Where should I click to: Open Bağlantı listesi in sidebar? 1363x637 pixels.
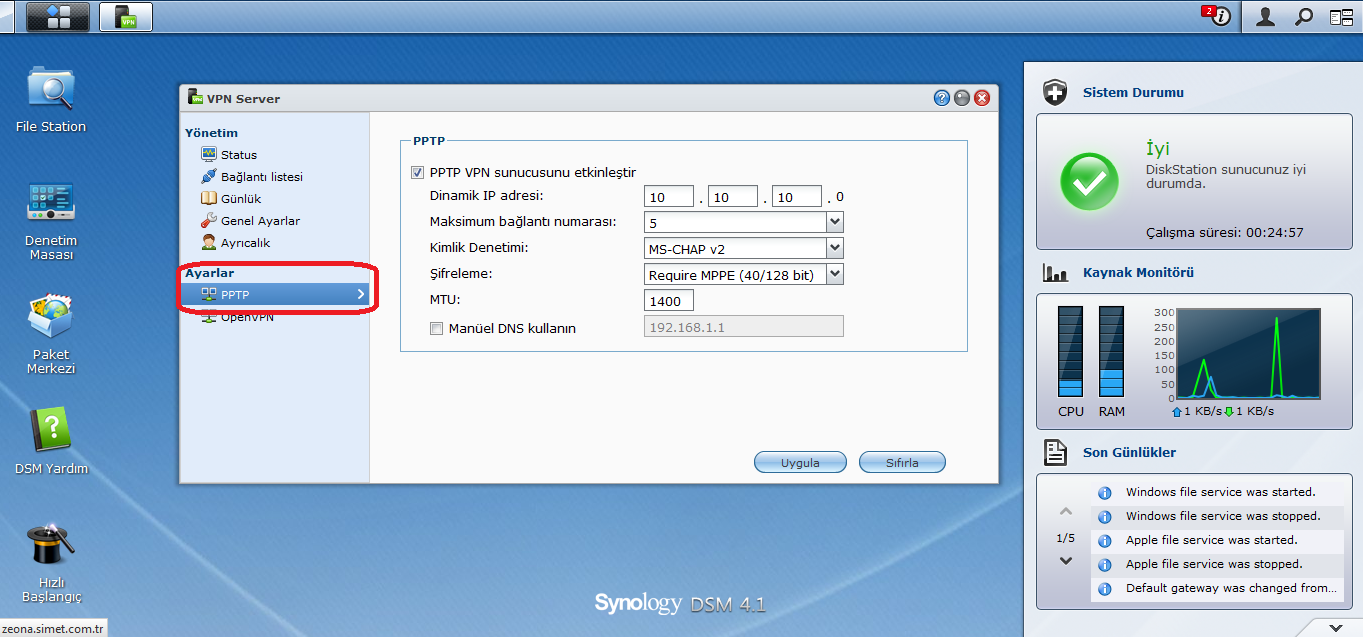coord(261,177)
